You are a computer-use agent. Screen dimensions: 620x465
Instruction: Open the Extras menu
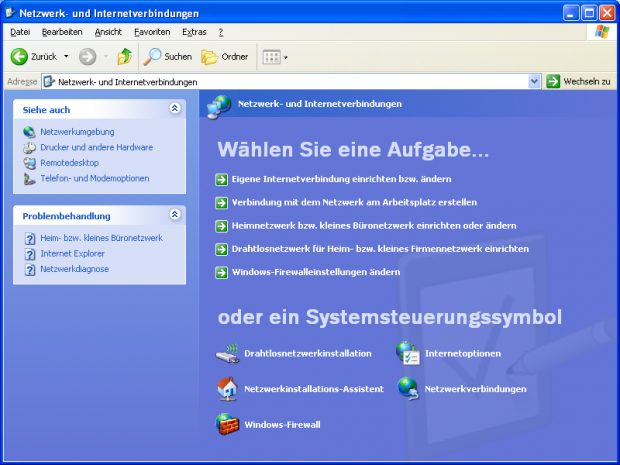(x=194, y=32)
